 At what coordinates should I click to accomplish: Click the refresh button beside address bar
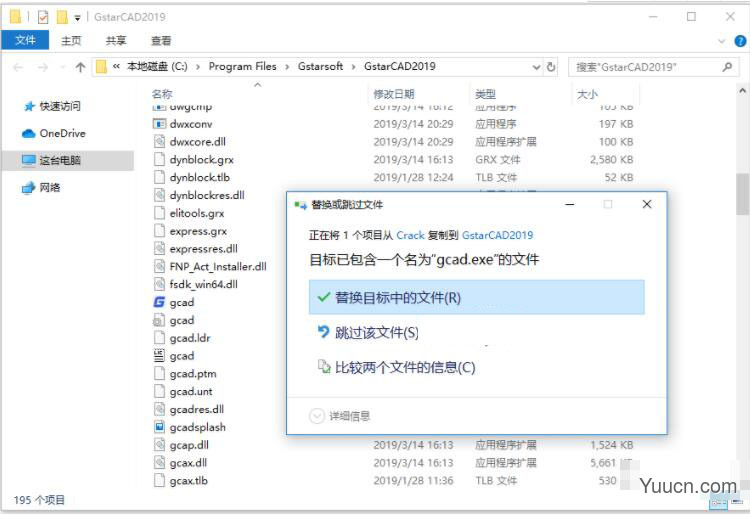pos(551,67)
